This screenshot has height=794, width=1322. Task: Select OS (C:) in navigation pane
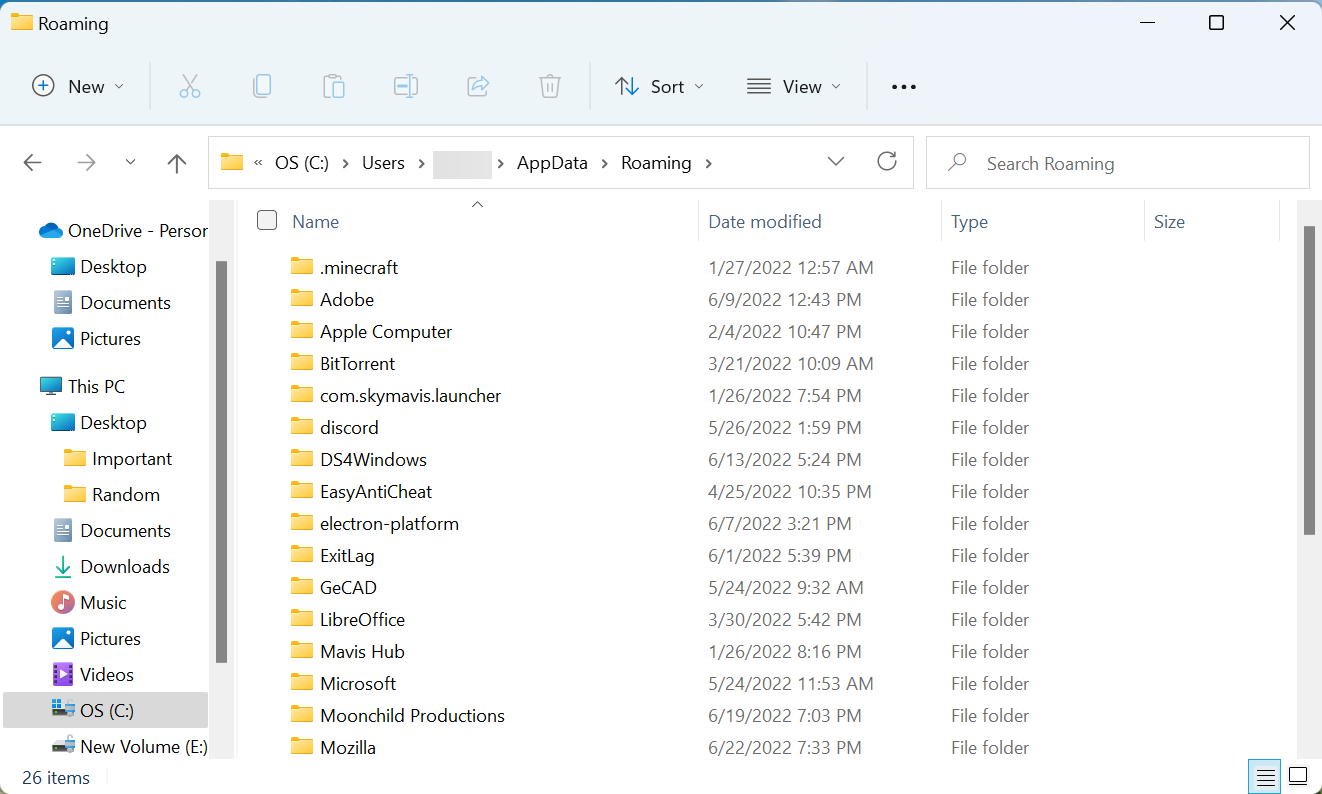point(106,710)
